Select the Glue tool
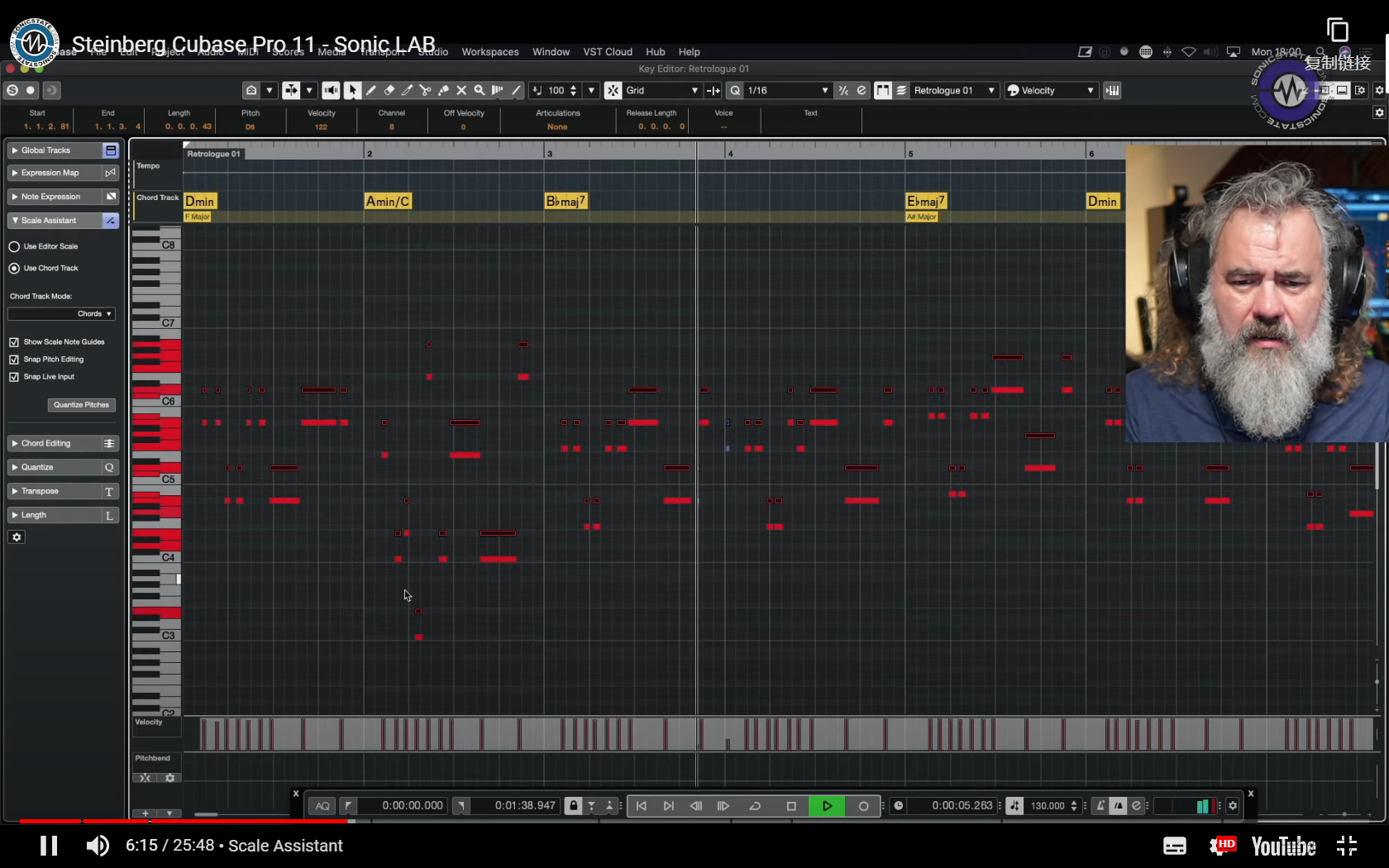1389x868 pixels. 444,90
